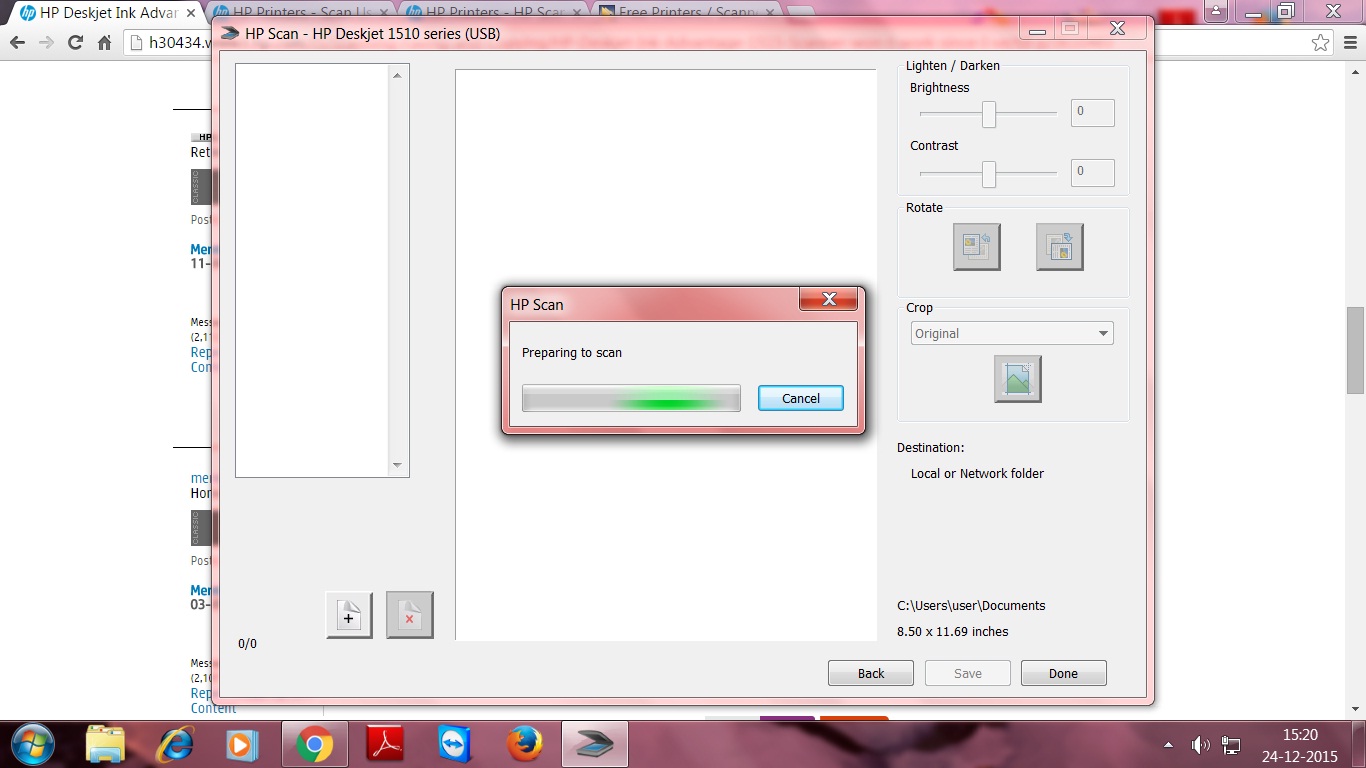Show hidden system tray icons
The image size is (1366, 768).
coord(1168,745)
